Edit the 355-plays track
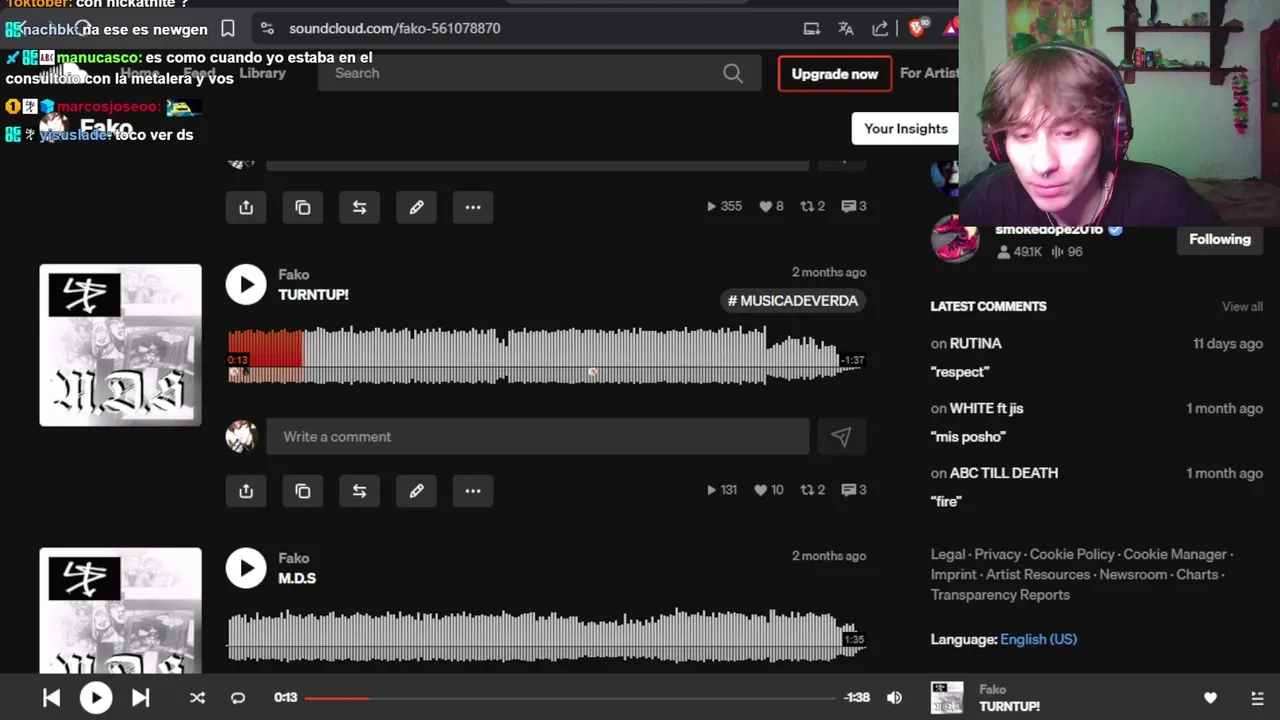Image resolution: width=1280 pixels, height=720 pixels. click(x=416, y=207)
